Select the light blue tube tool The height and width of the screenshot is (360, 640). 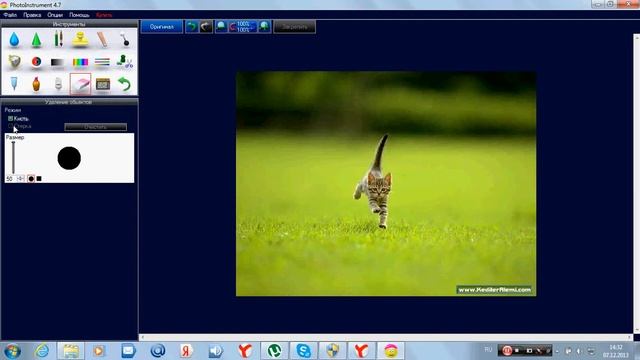point(14,84)
